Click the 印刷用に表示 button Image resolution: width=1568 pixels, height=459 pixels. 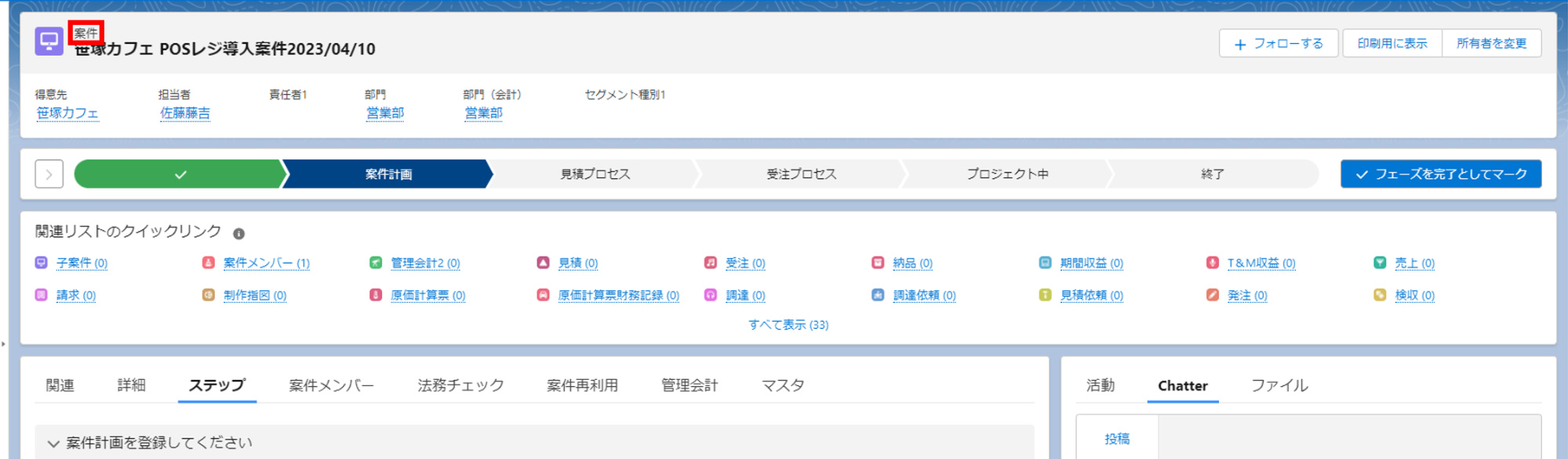(1392, 44)
